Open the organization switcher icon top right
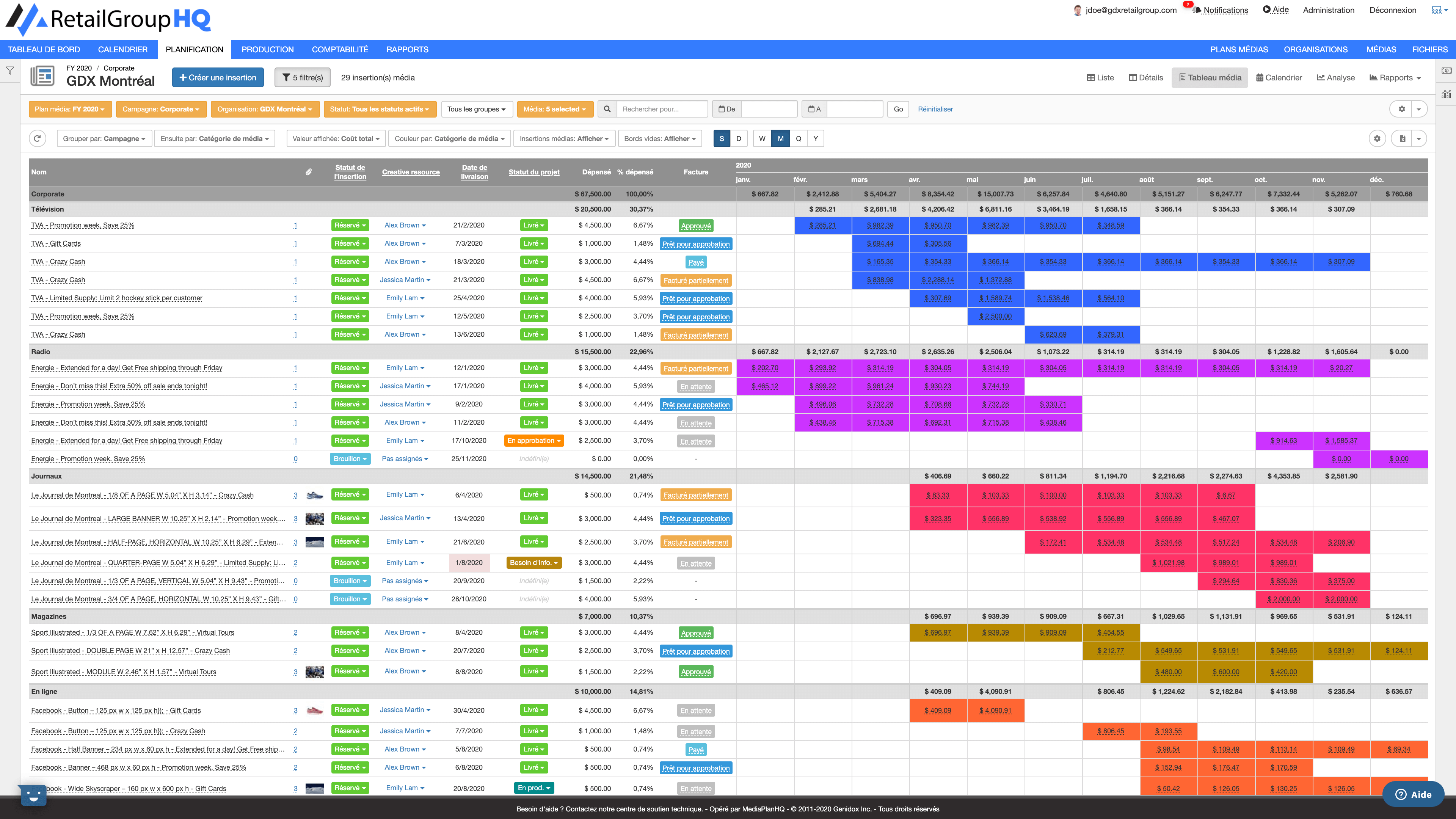This screenshot has width=1456, height=819. tap(1439, 10)
